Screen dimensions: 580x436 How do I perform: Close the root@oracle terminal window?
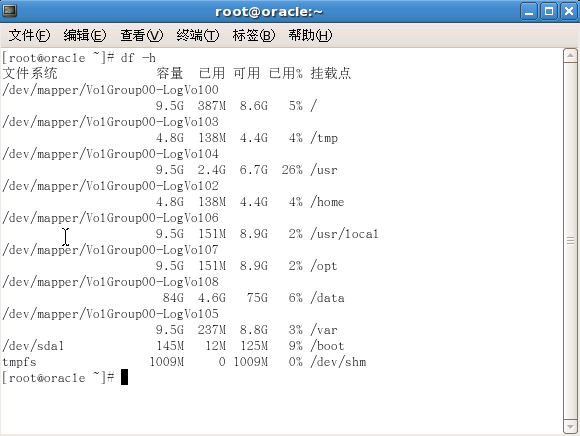(569, 11)
